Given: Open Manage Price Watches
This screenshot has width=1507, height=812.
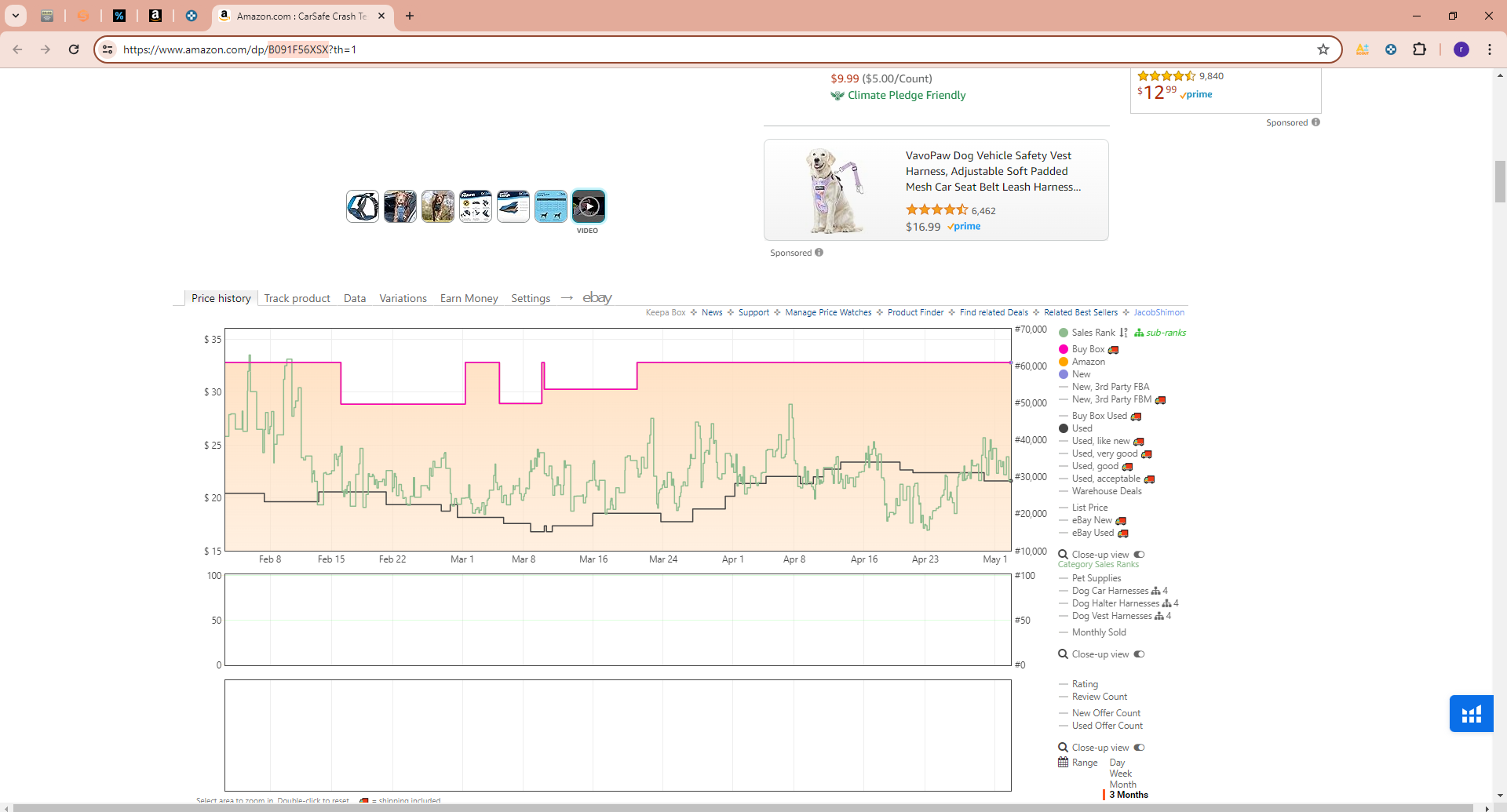Looking at the screenshot, I should [x=828, y=312].
